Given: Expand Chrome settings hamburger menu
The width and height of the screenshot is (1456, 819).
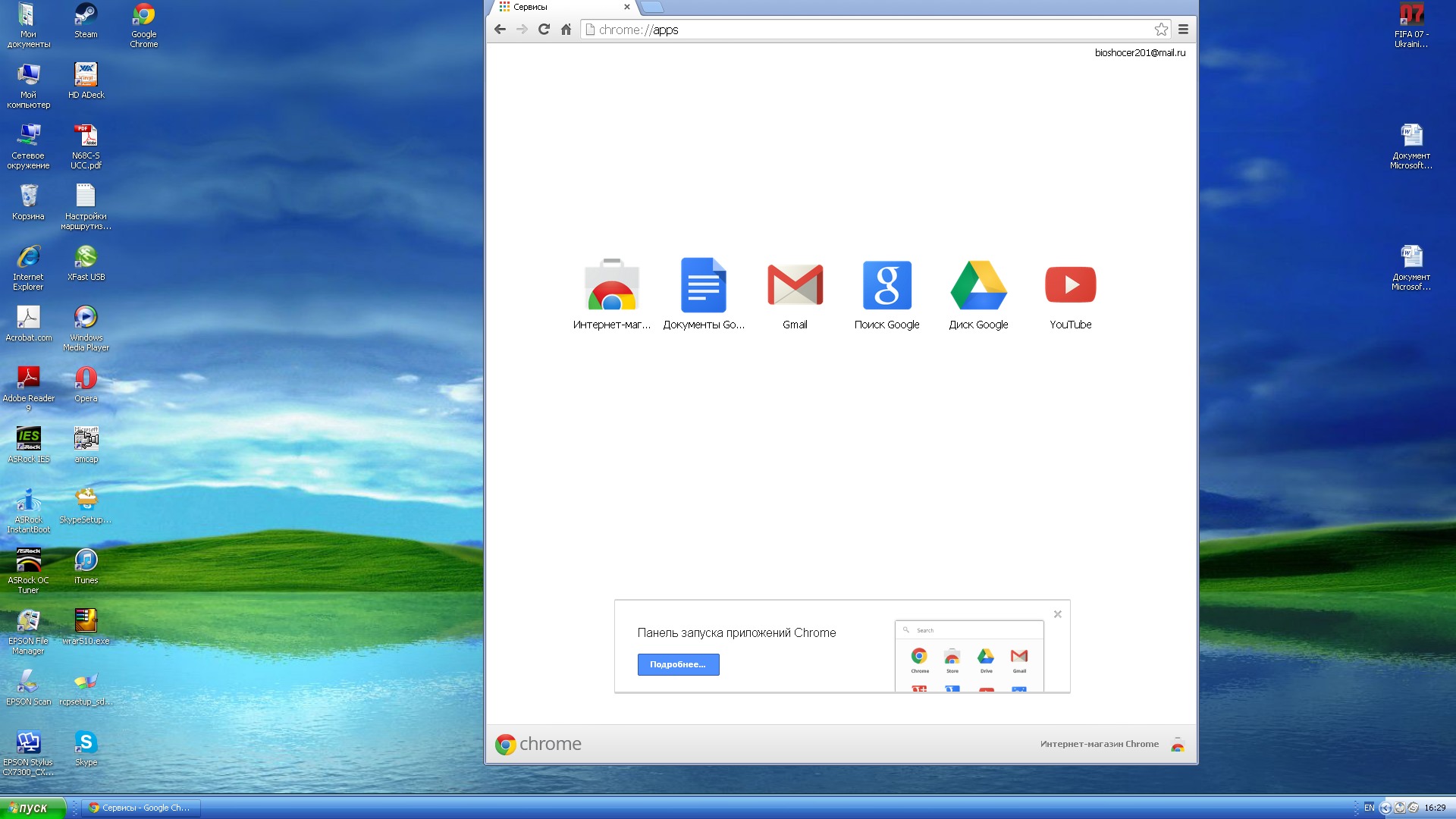Looking at the screenshot, I should (x=1184, y=29).
